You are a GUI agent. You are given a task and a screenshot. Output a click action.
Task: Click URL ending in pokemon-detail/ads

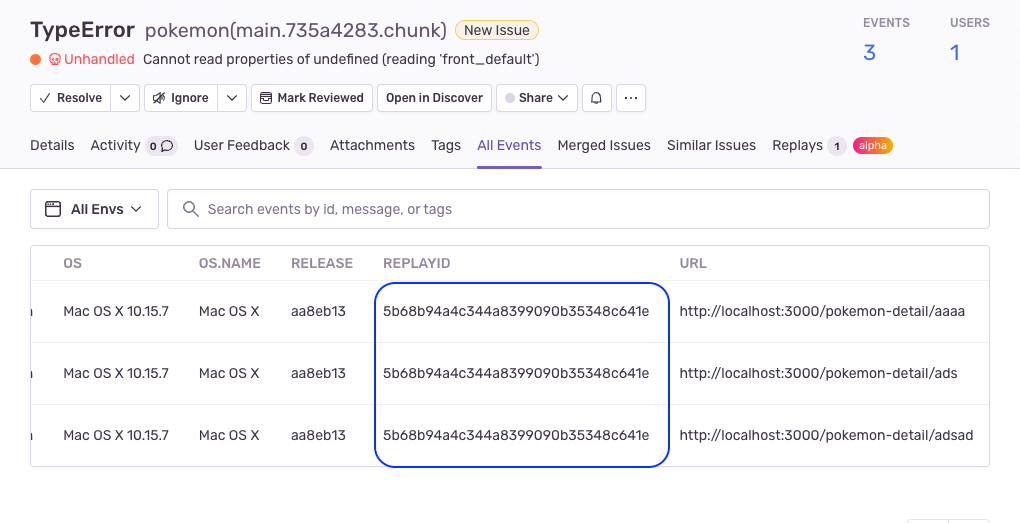818,373
